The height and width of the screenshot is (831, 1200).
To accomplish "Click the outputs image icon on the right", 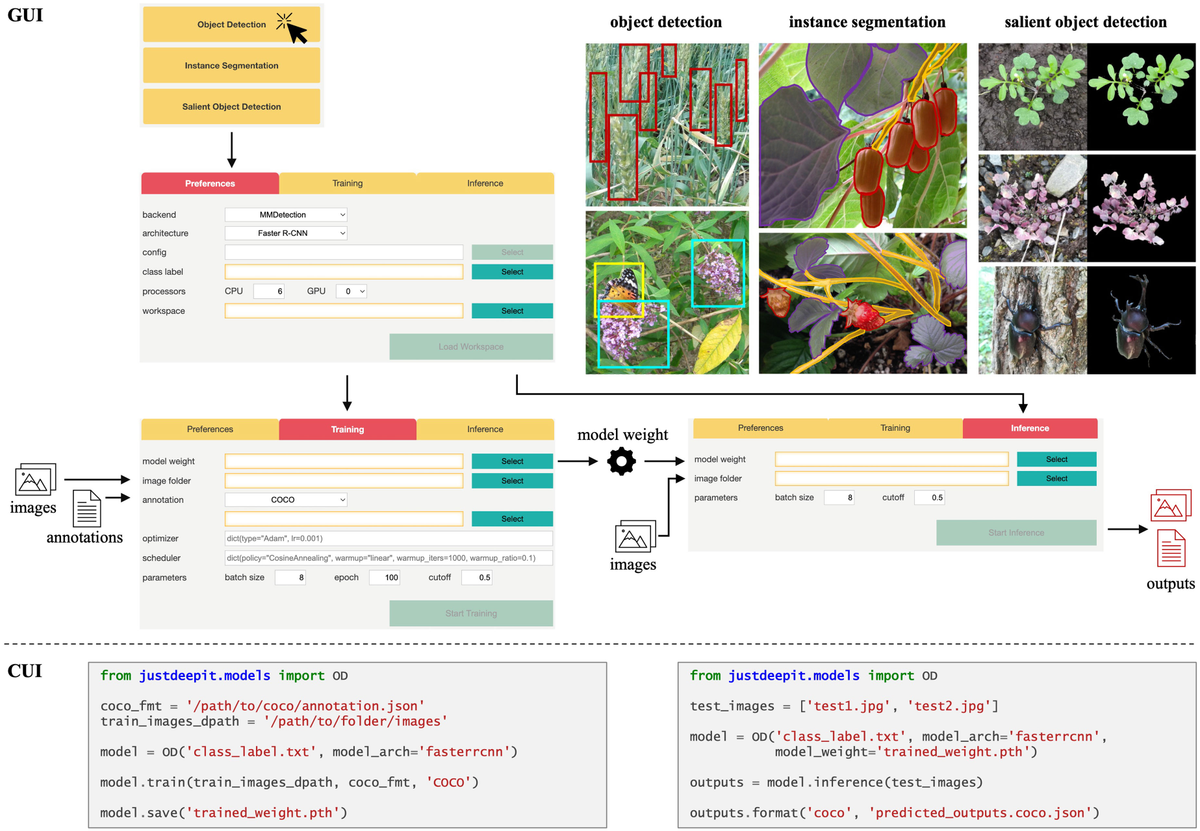I will click(x=1170, y=505).
